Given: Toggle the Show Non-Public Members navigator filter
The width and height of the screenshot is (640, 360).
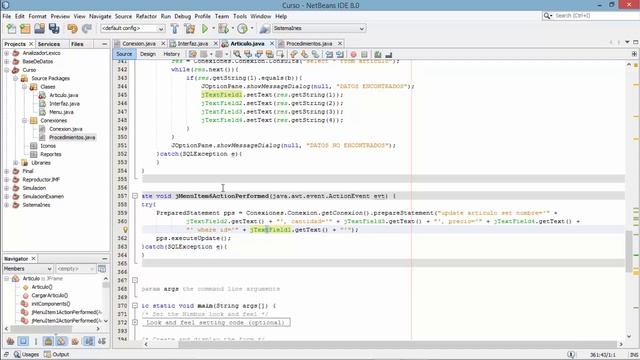Looking at the screenshot, I should click(48, 341).
